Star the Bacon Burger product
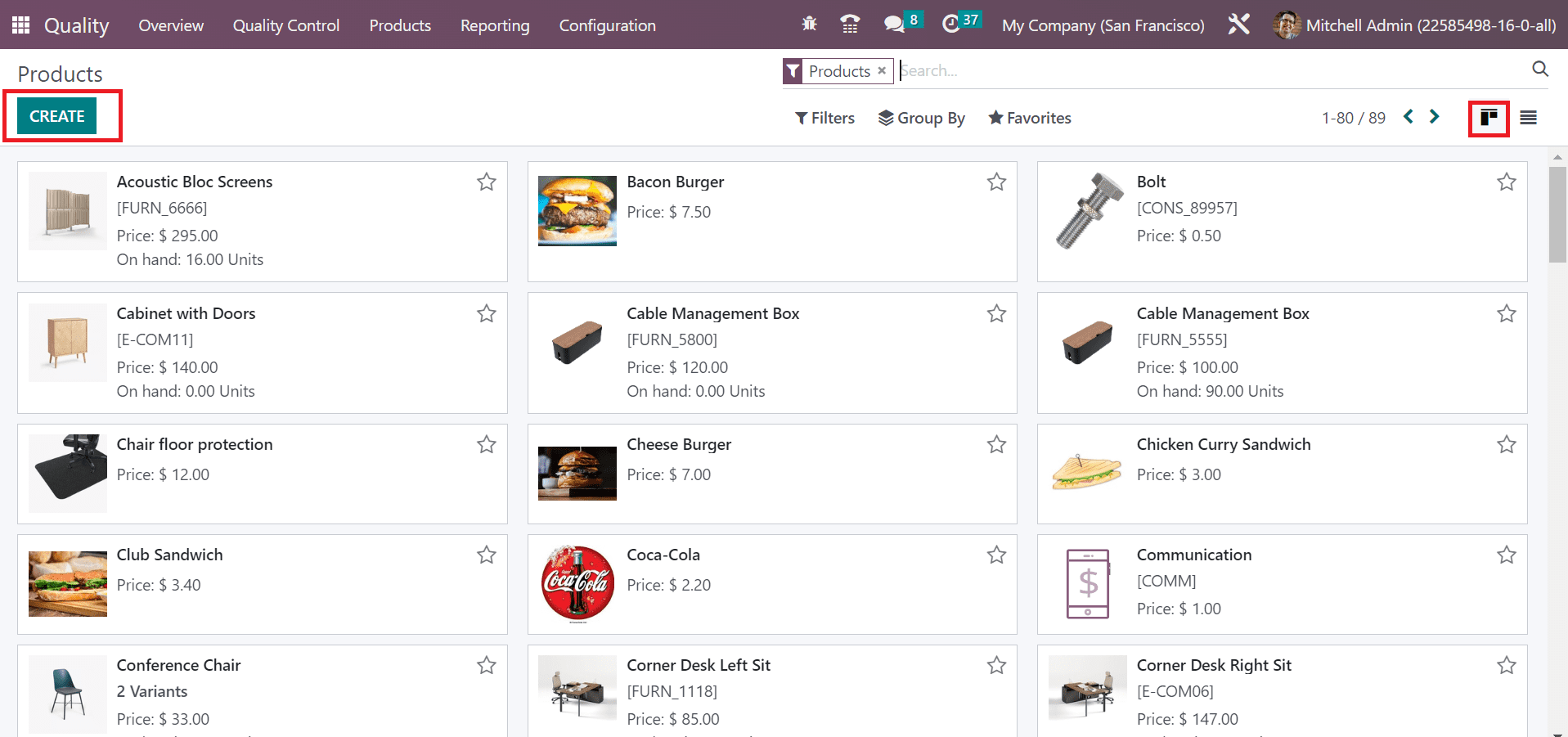The width and height of the screenshot is (1568, 737). [x=996, y=182]
